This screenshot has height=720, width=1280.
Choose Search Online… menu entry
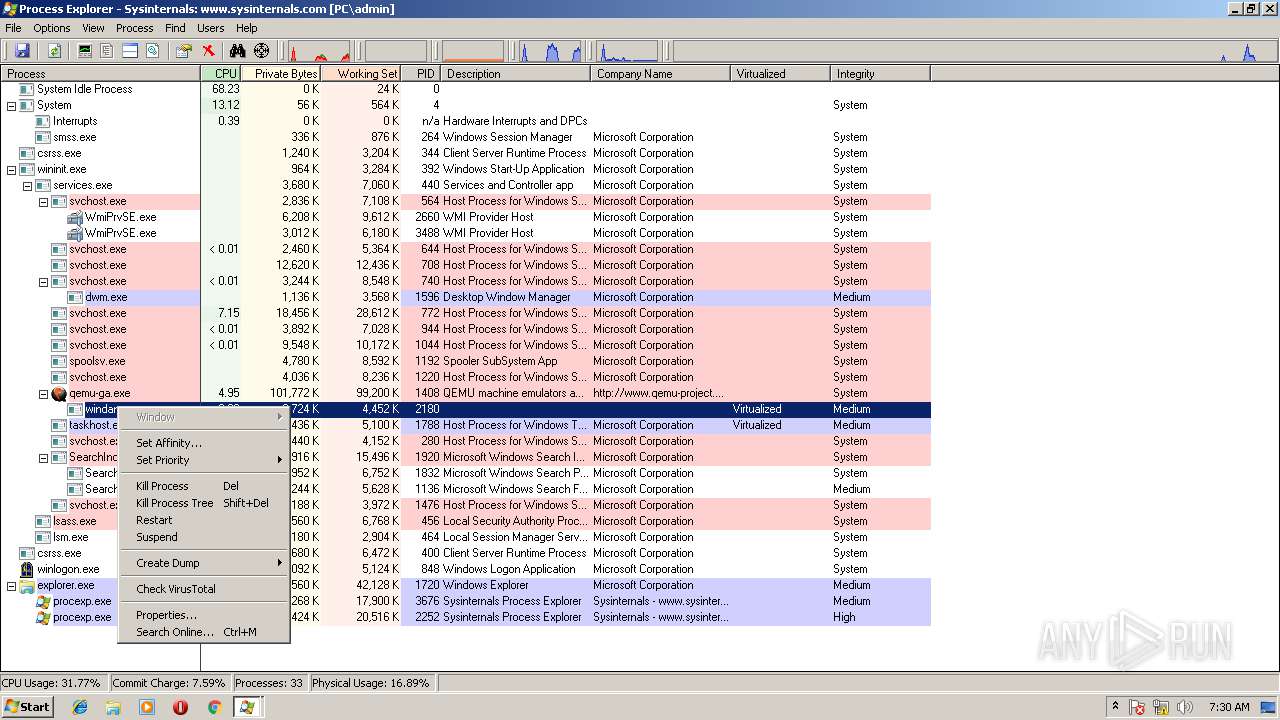pyautogui.click(x=204, y=632)
